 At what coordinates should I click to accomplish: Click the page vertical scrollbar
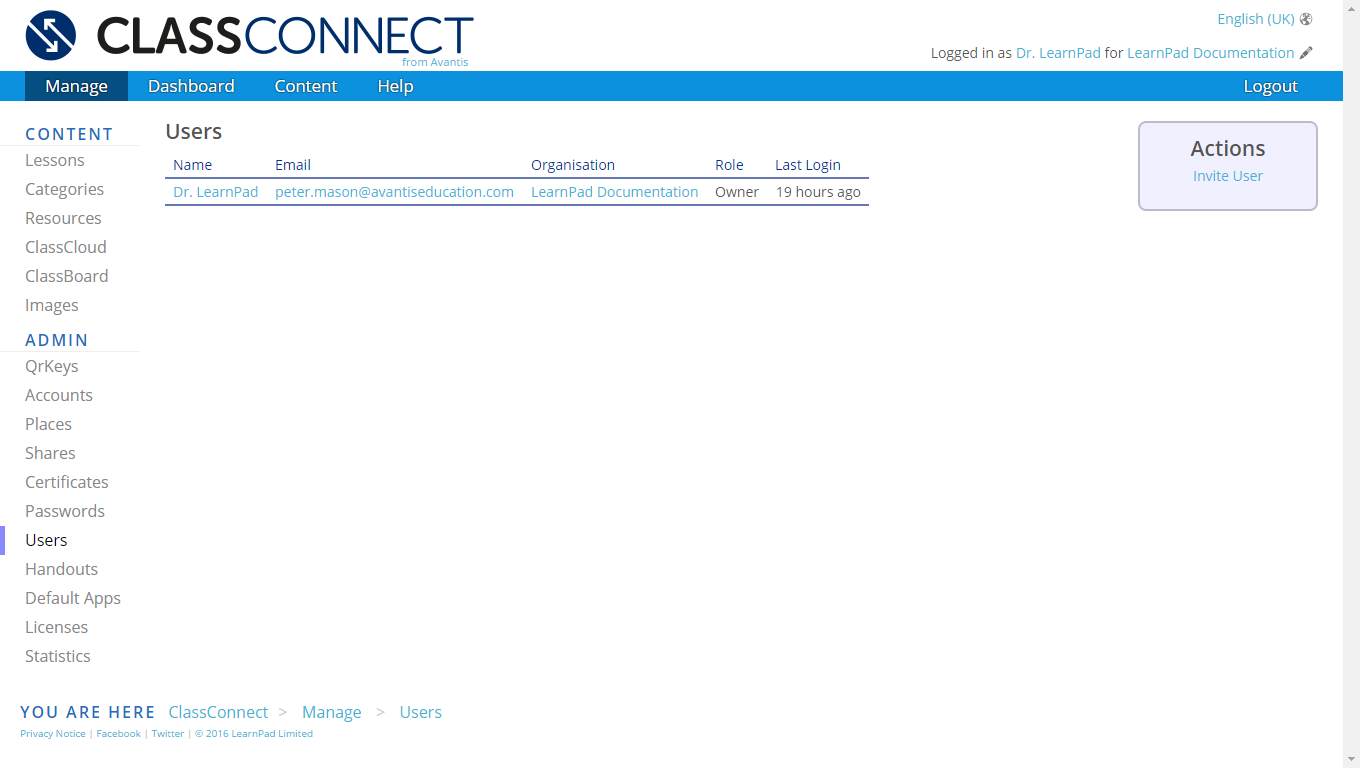(x=1351, y=384)
